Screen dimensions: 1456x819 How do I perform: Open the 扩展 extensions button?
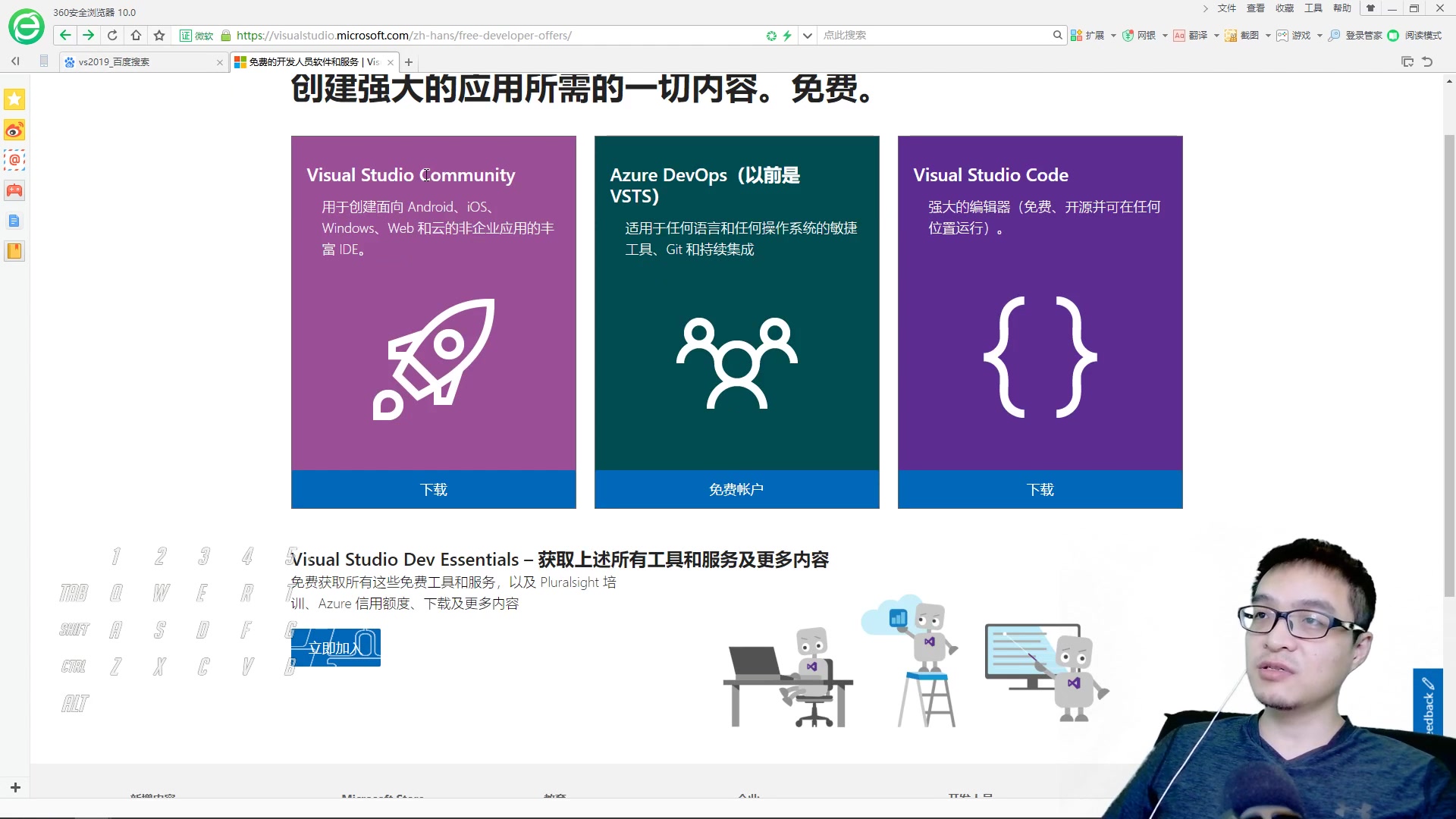tap(1087, 36)
